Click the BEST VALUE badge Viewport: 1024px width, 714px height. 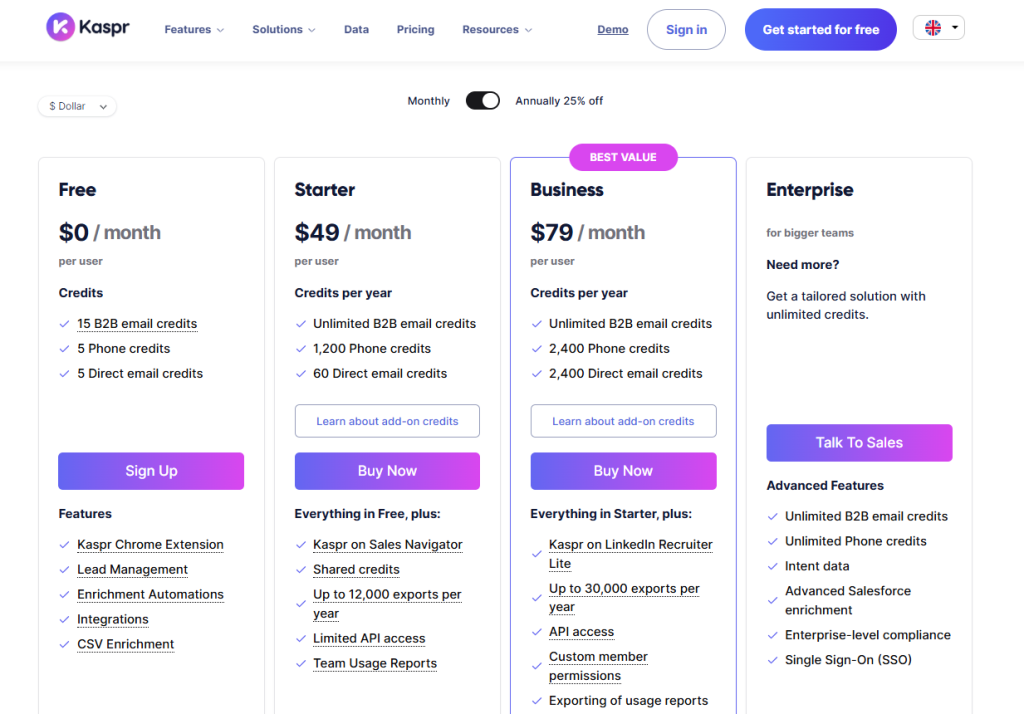(x=623, y=157)
